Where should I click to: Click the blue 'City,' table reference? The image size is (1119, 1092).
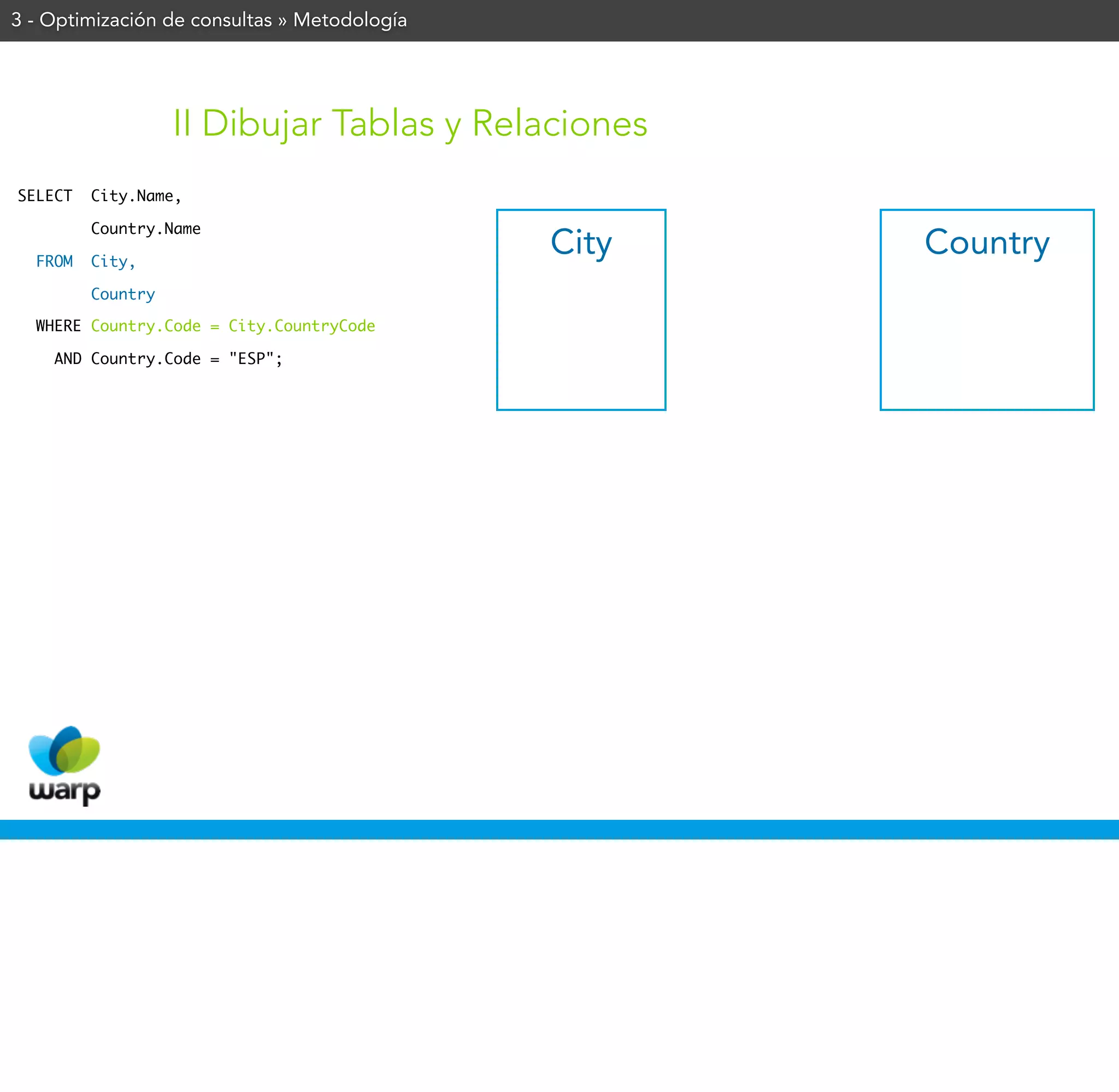113,262
